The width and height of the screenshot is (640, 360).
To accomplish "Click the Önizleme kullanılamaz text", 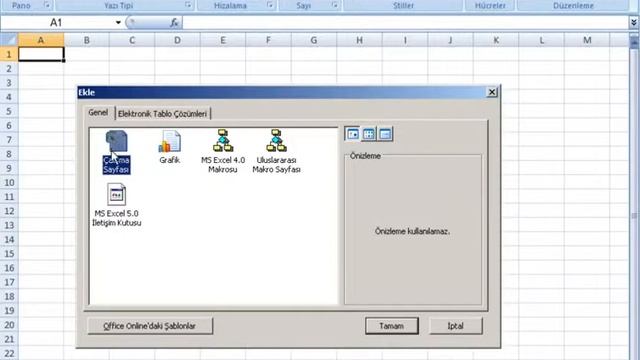I will tap(412, 231).
